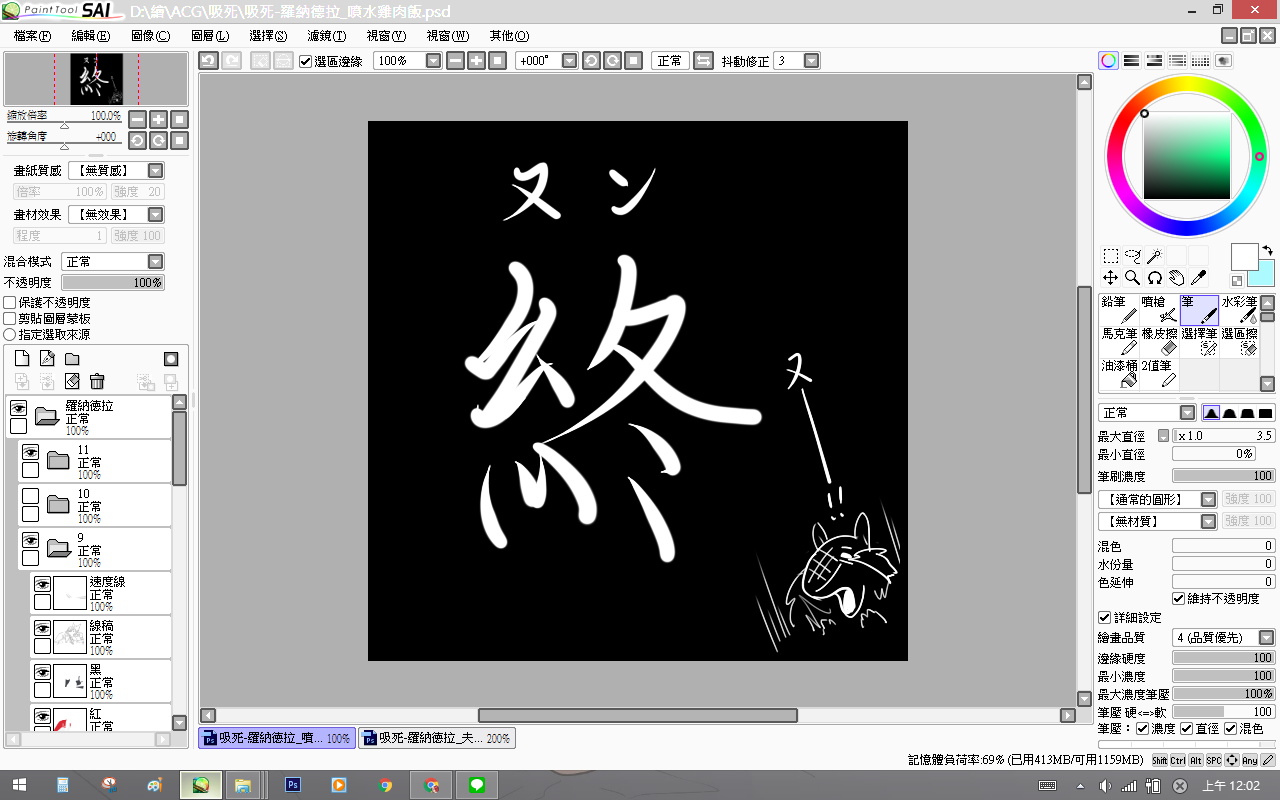Pick the eyedropper color tool
Screen dimensions: 1280x800
tap(1199, 278)
